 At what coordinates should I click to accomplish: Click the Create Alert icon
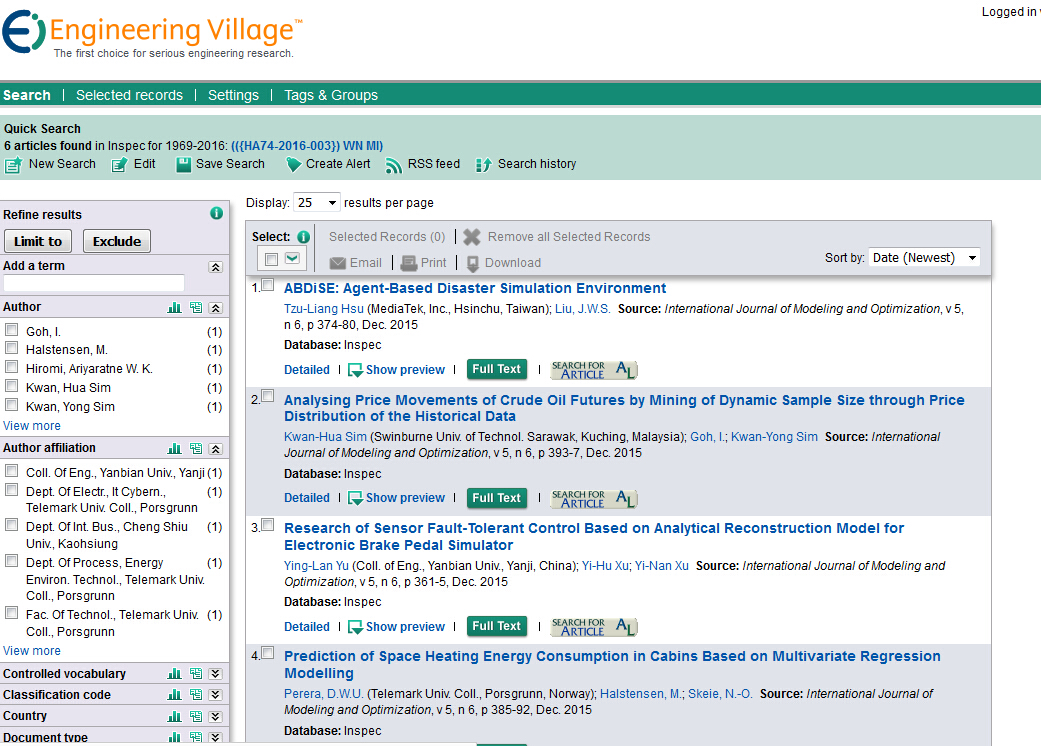tap(293, 165)
